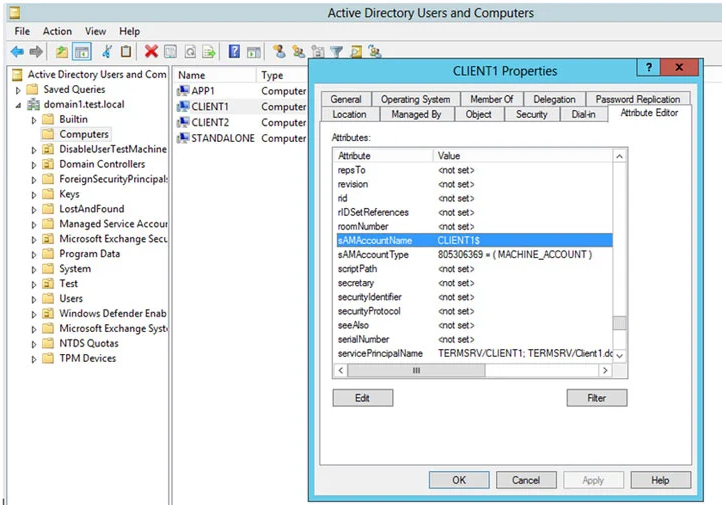Open the Help menu

(130, 31)
